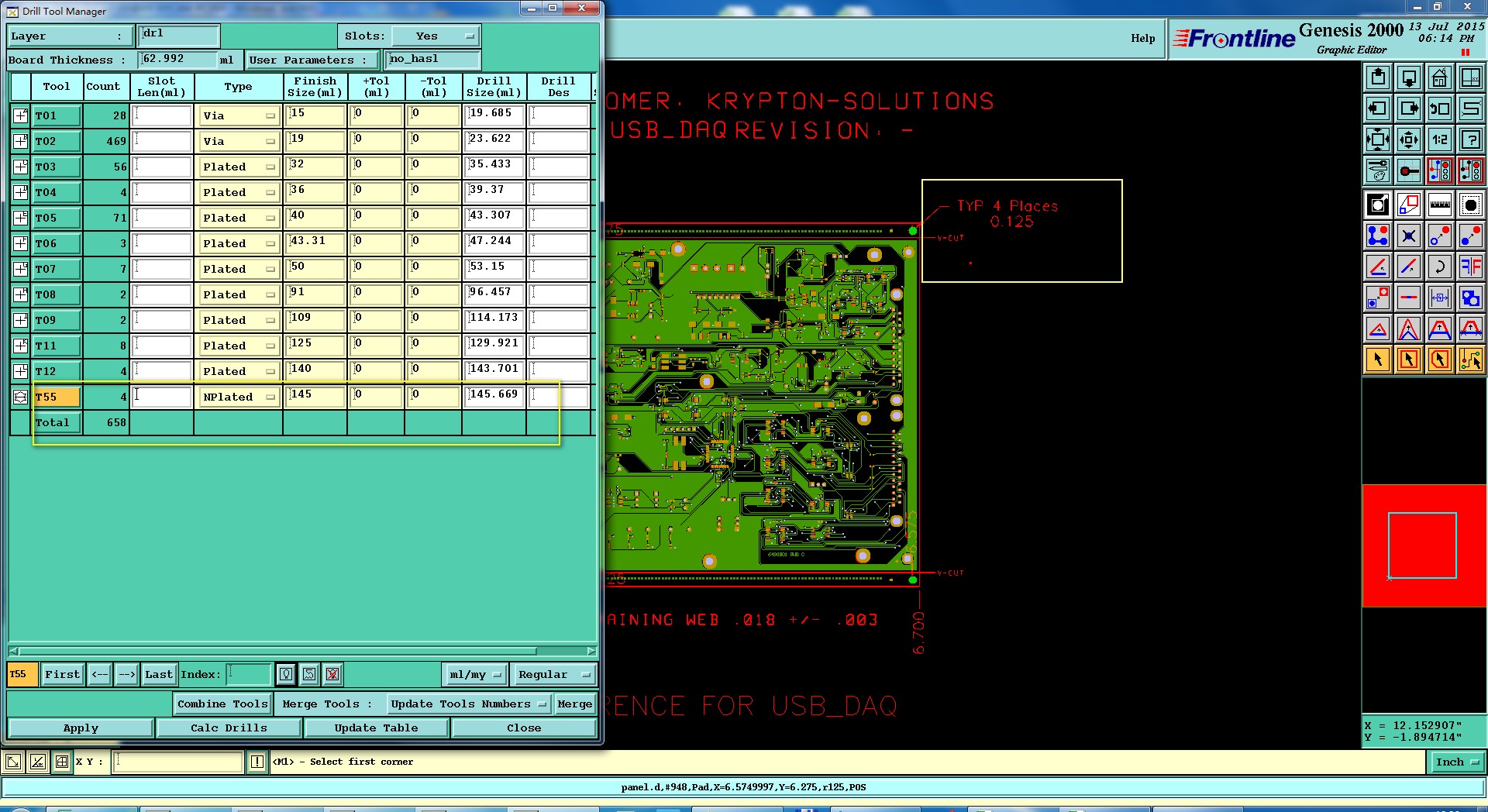
Task: Click the X Y coordinate input field
Action: pyautogui.click(x=178, y=762)
